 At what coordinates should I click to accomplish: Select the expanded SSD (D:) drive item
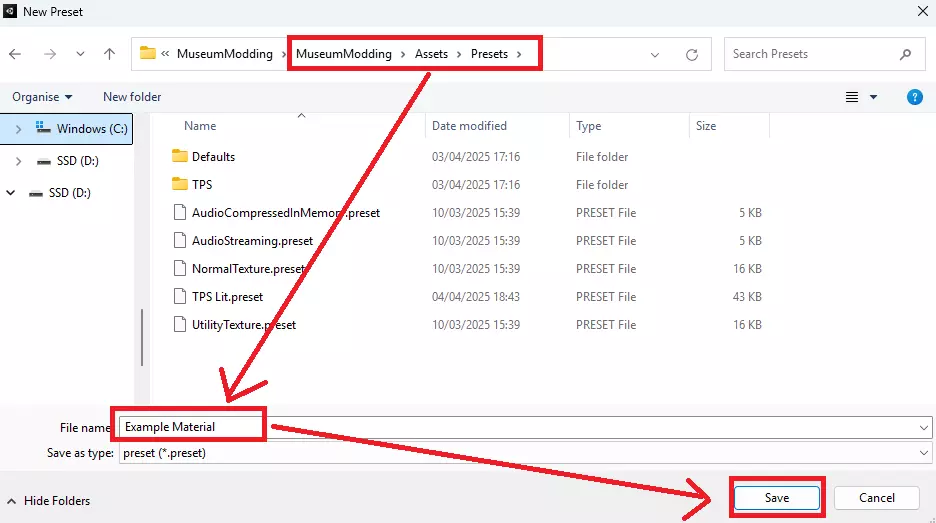(69, 193)
